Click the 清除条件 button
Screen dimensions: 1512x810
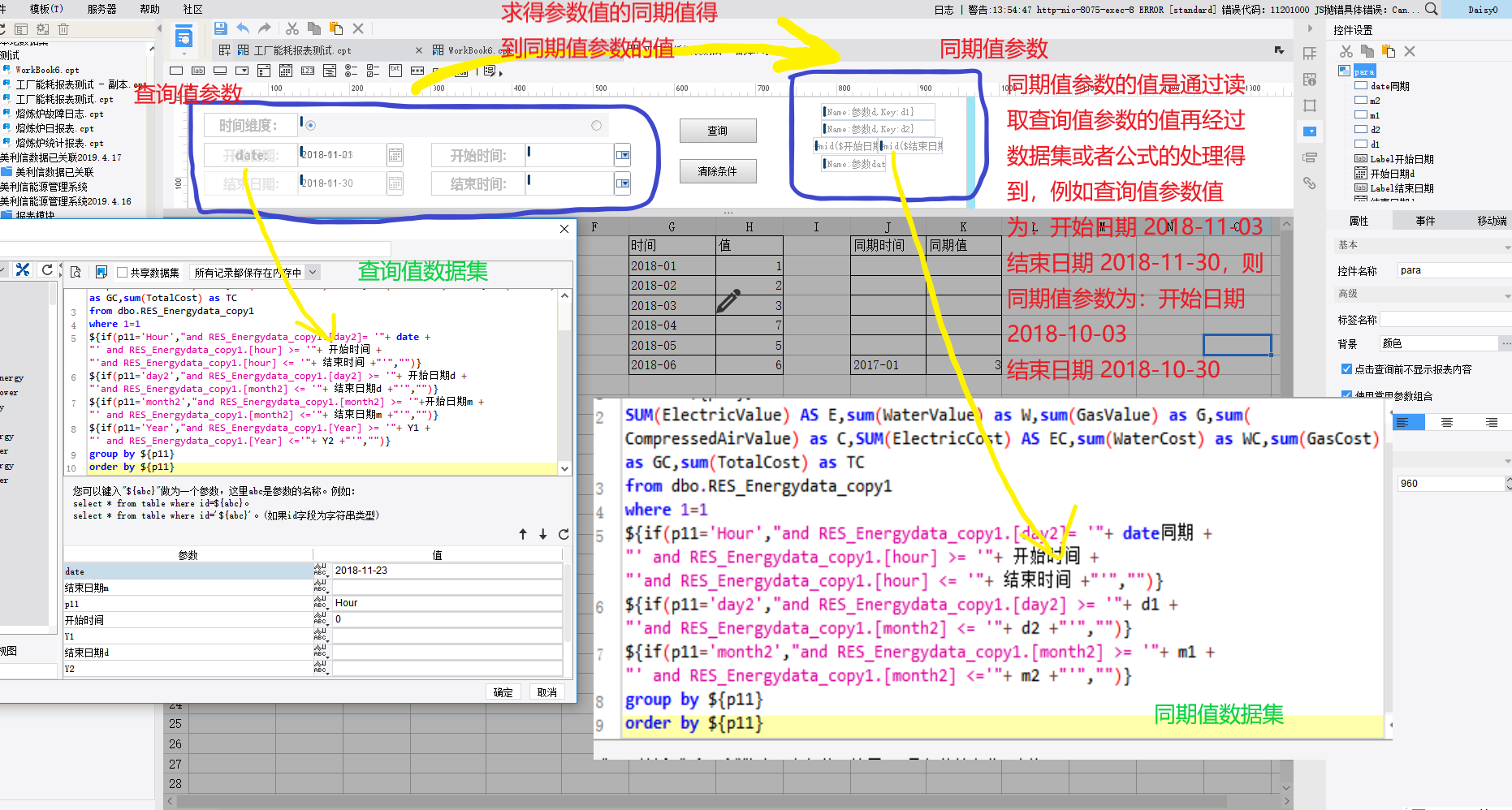[x=718, y=171]
